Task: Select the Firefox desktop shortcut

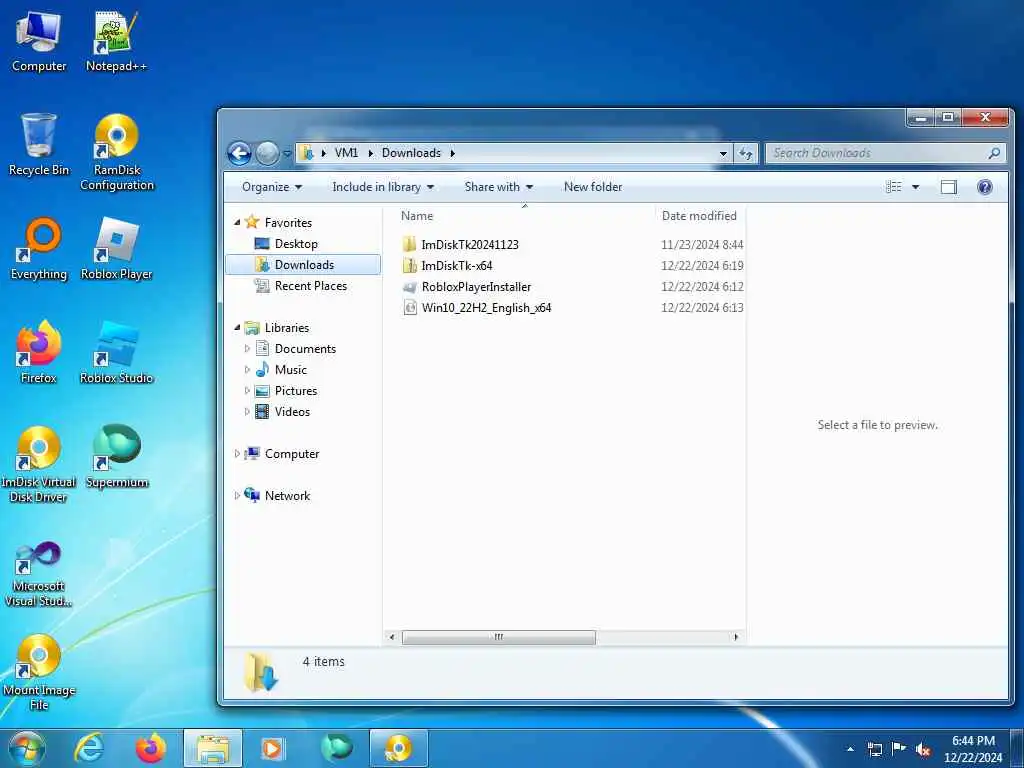Action: point(39,353)
